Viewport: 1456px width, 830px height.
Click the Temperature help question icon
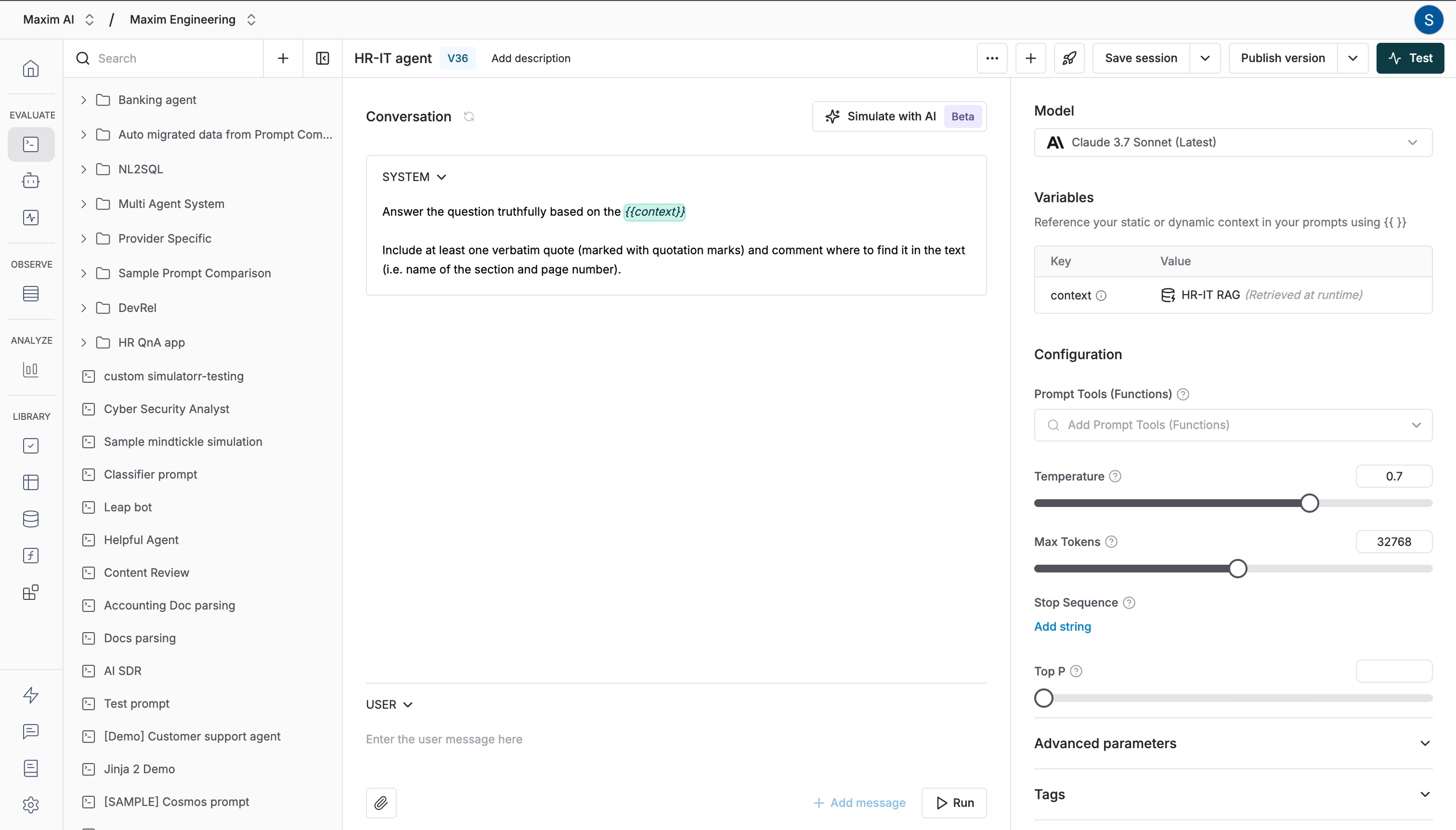pyautogui.click(x=1115, y=476)
